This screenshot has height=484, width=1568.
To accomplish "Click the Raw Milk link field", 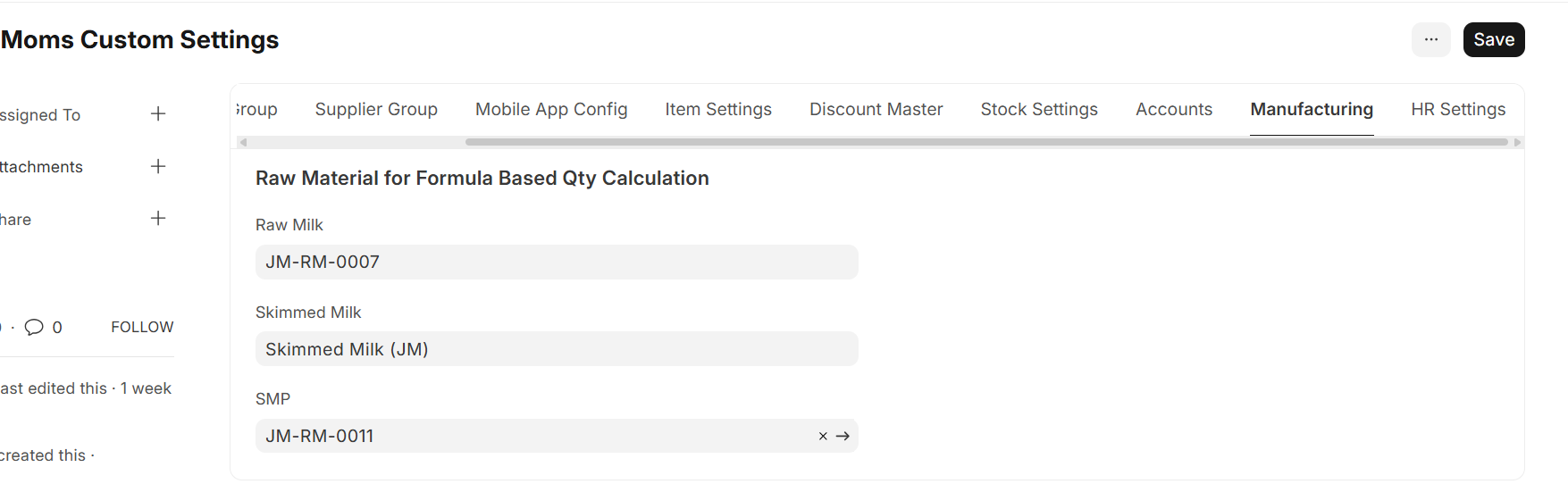I will pyautogui.click(x=556, y=263).
